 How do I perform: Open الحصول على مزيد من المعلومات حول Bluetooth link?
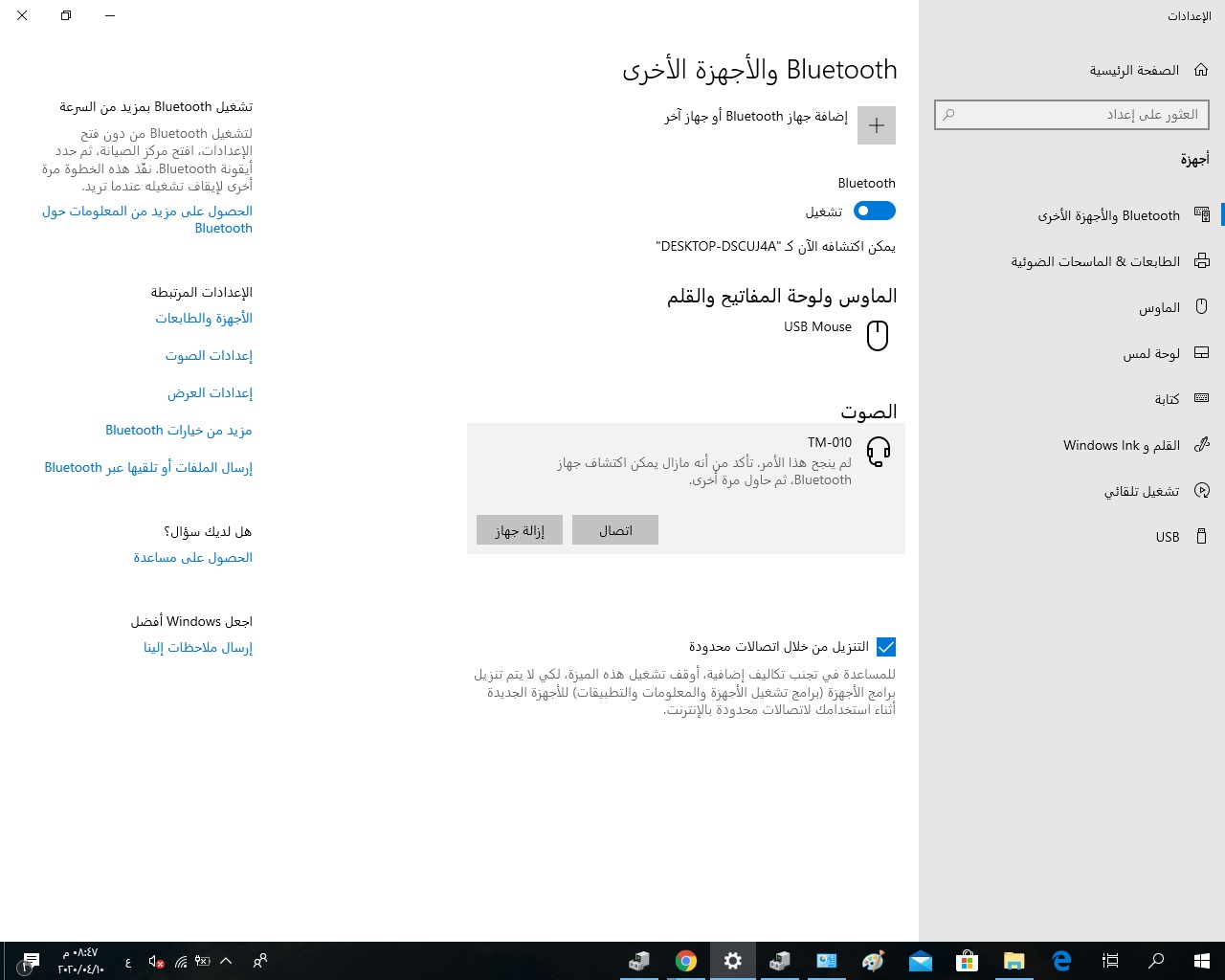click(x=147, y=219)
